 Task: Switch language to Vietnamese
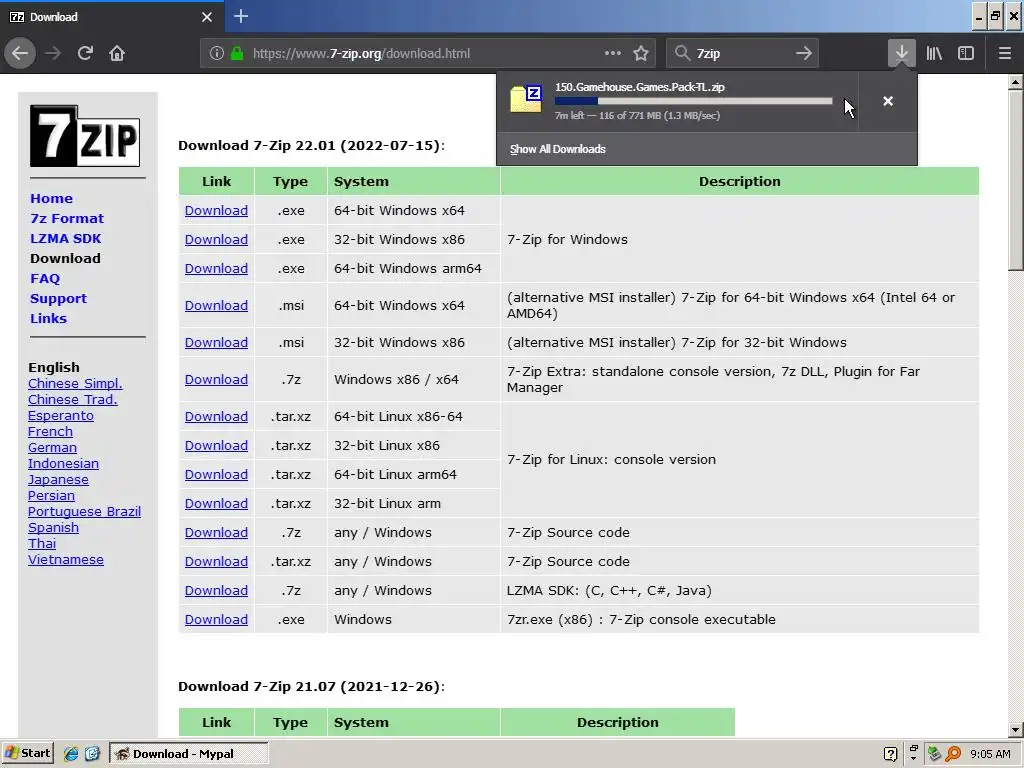(66, 560)
